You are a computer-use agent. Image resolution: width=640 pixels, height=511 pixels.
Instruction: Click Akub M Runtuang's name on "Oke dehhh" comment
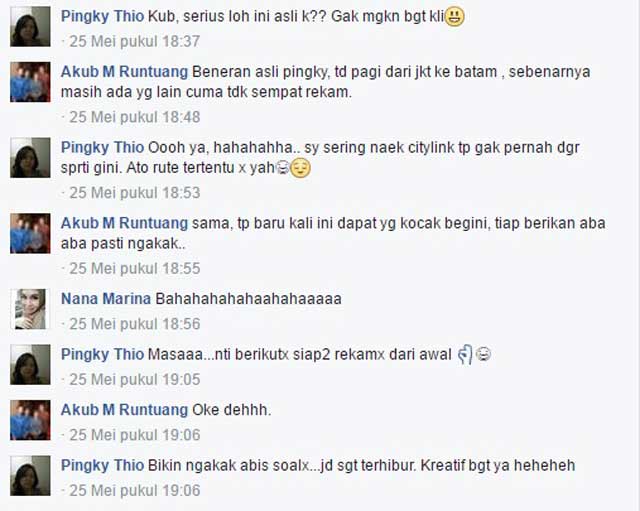[x=124, y=410]
